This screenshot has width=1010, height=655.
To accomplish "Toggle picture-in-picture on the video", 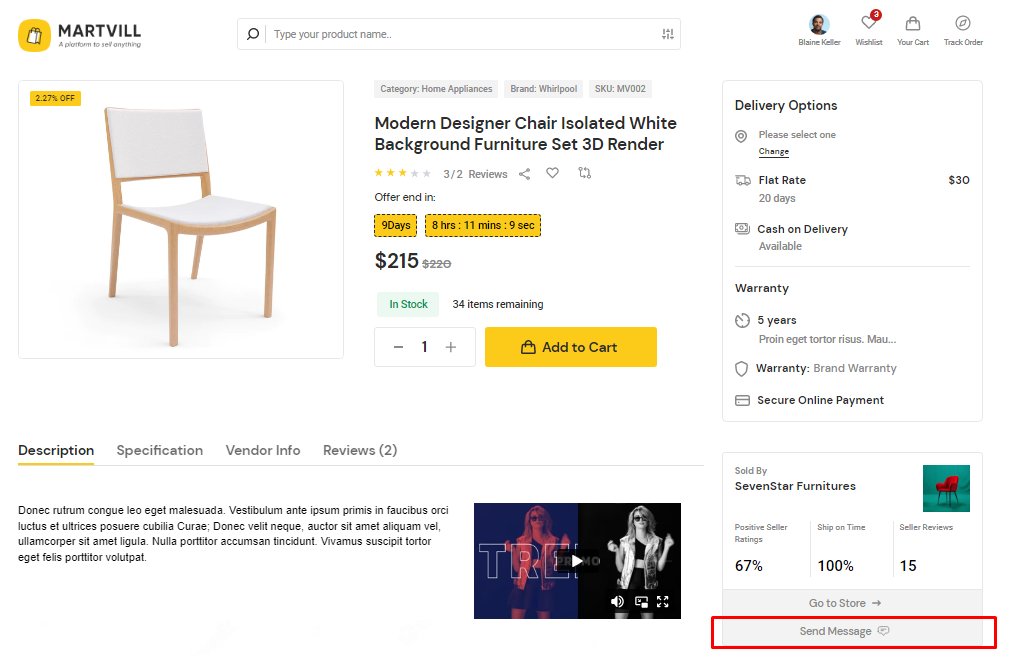I will (x=641, y=602).
